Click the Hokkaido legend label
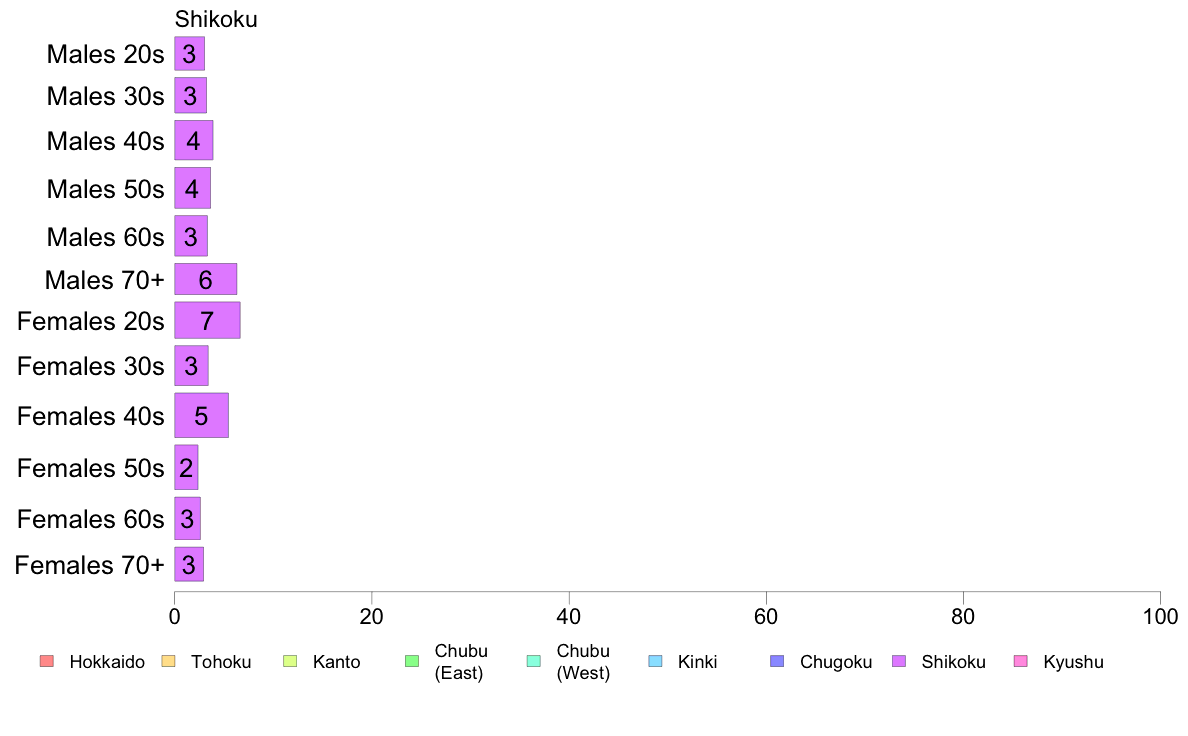This screenshot has height=736, width=1188. (107, 662)
